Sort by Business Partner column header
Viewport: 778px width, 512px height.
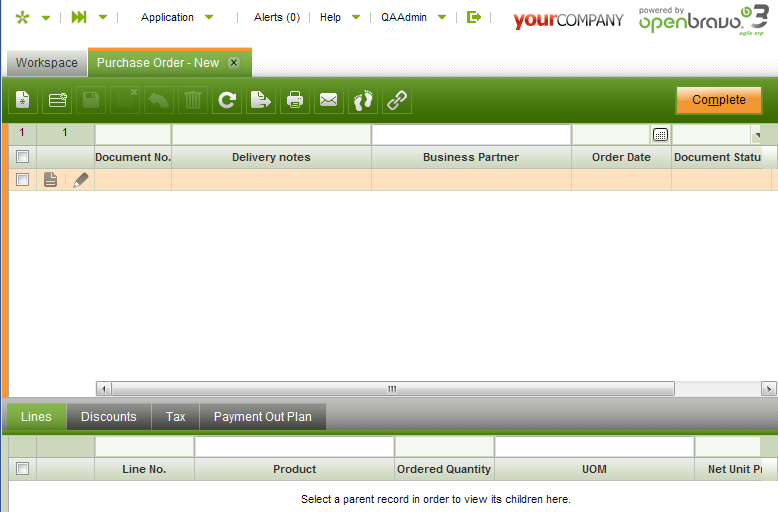(x=471, y=157)
